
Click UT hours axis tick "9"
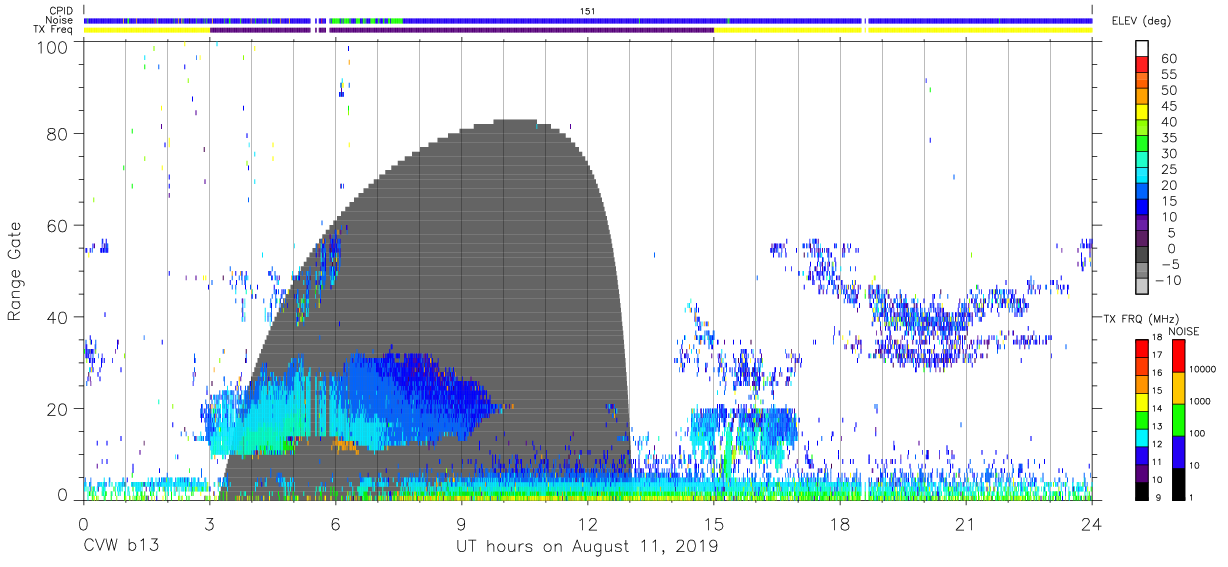point(461,523)
